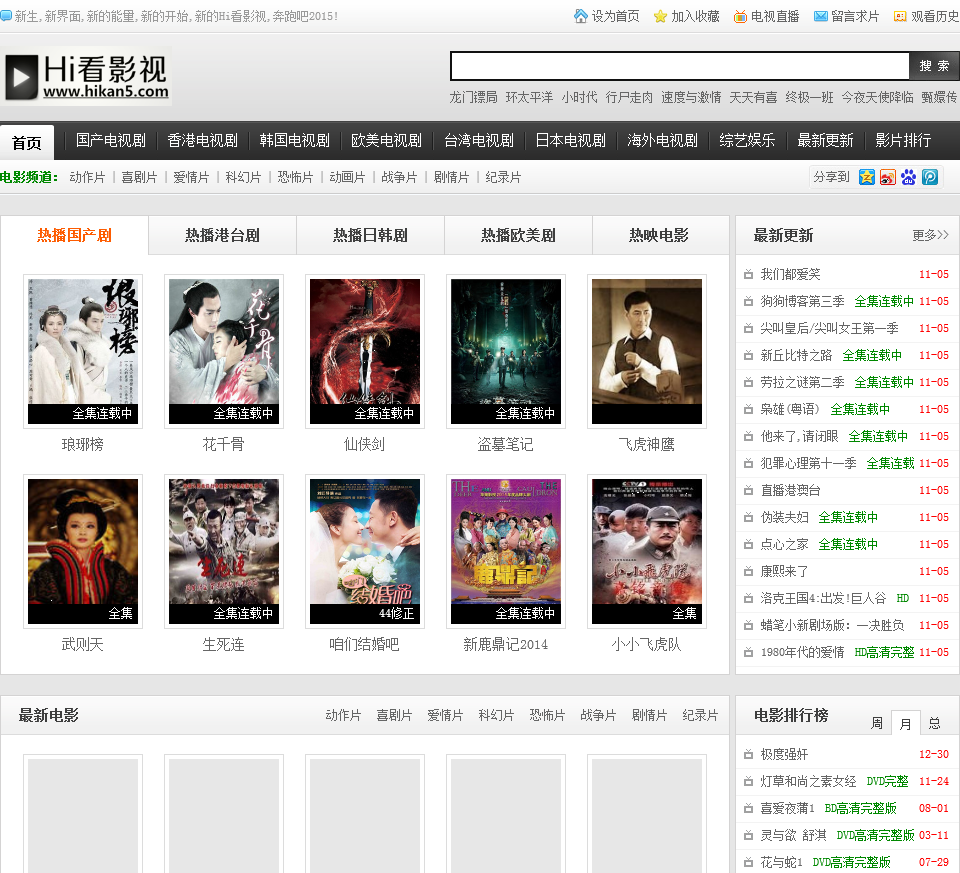
Task: Open the 飞虎神鹰 poster thumbnail
Action: [x=647, y=351]
